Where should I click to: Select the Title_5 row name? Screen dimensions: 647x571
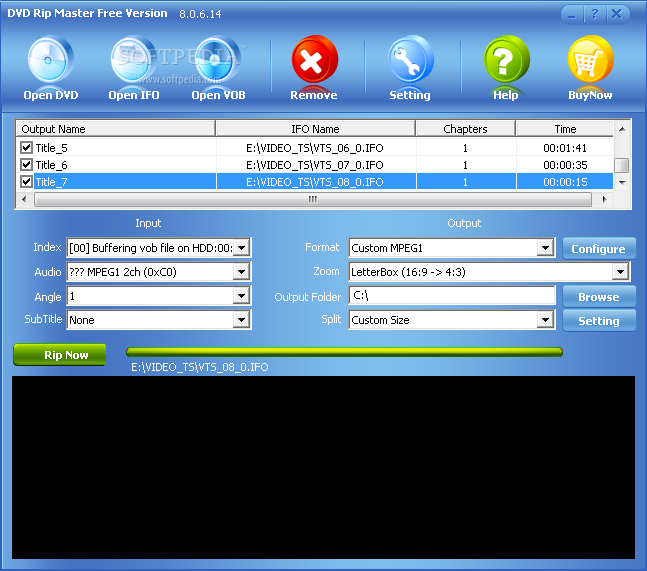coord(51,148)
